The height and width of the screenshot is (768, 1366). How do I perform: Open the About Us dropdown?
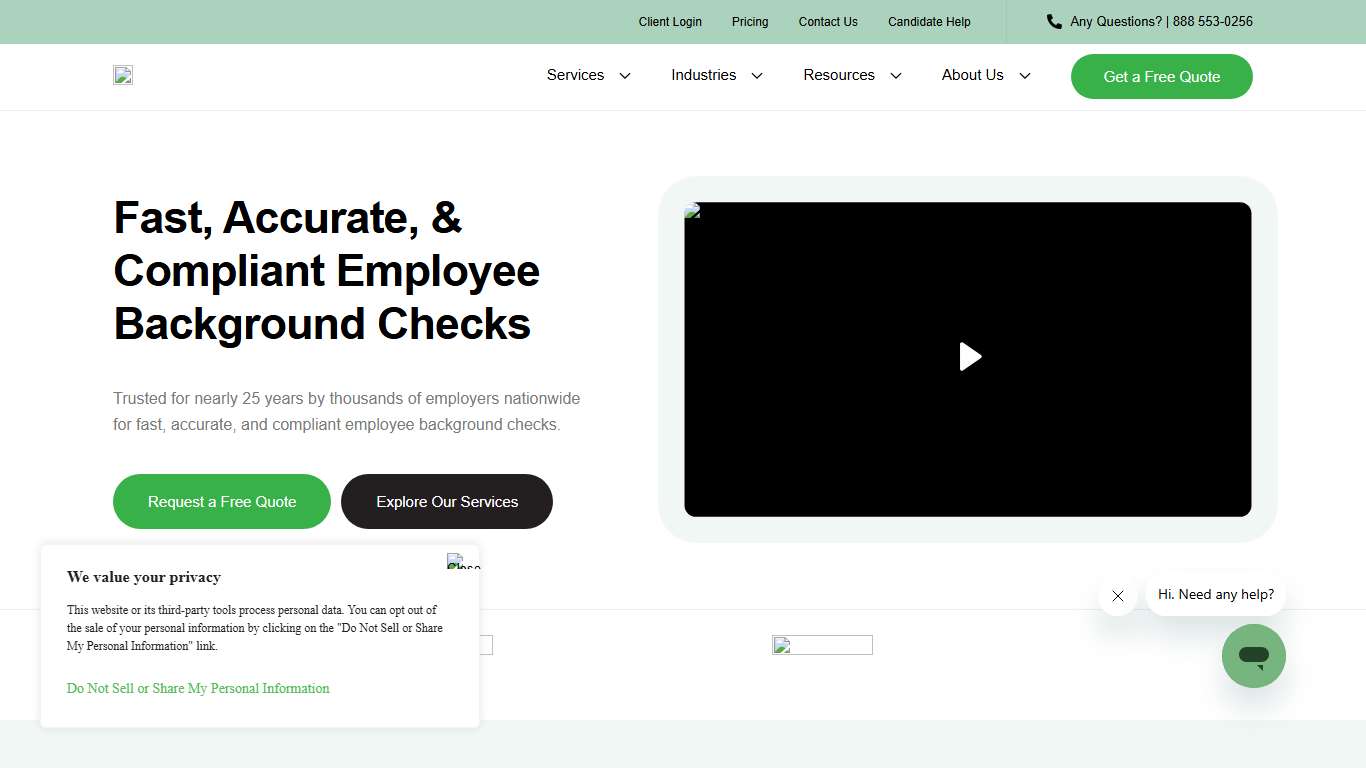(984, 75)
